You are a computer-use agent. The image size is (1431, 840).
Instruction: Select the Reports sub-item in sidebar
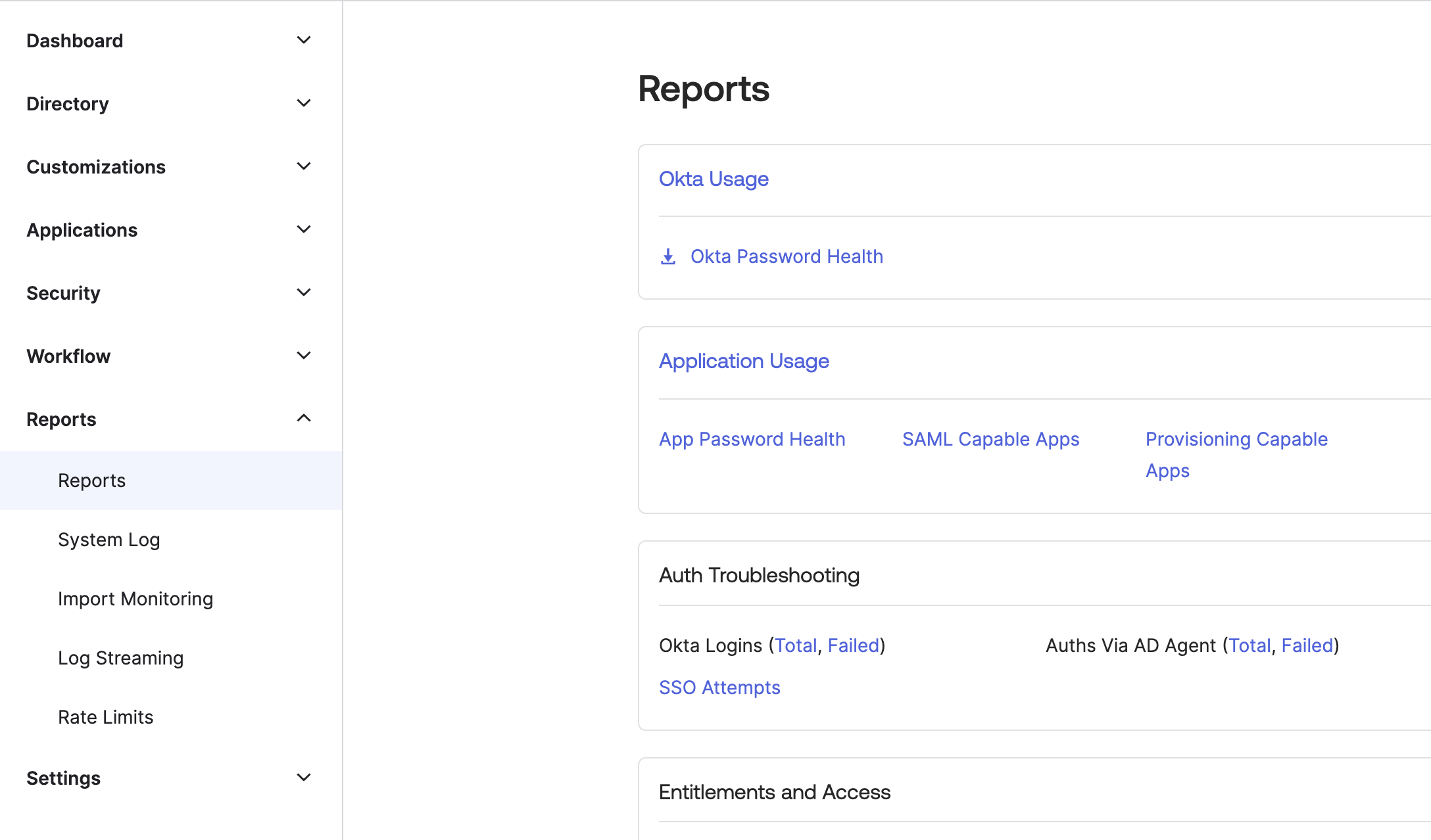pyautogui.click(x=91, y=480)
